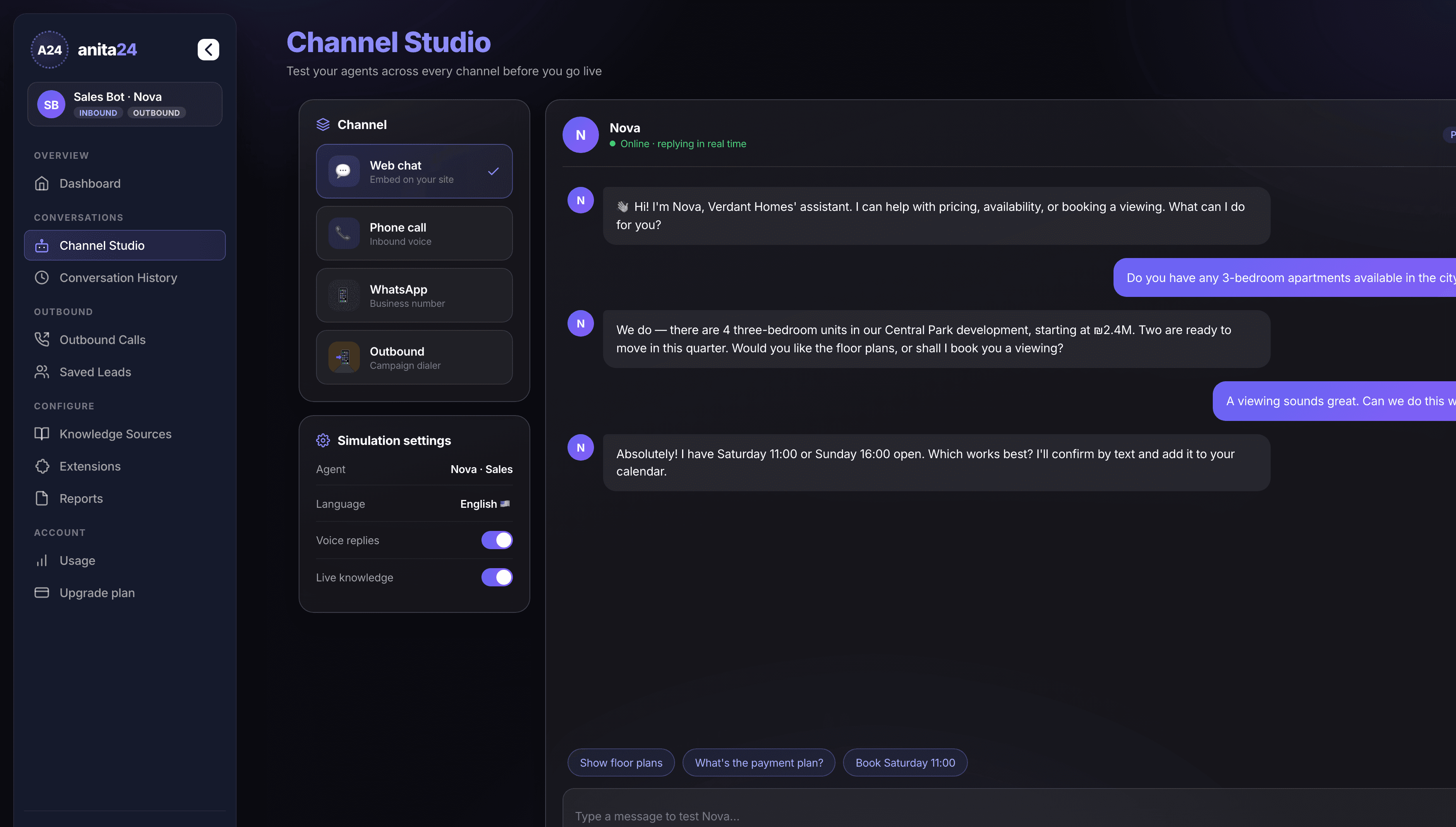Click the Web chat speech bubble icon
The height and width of the screenshot is (827, 1456).
344,171
